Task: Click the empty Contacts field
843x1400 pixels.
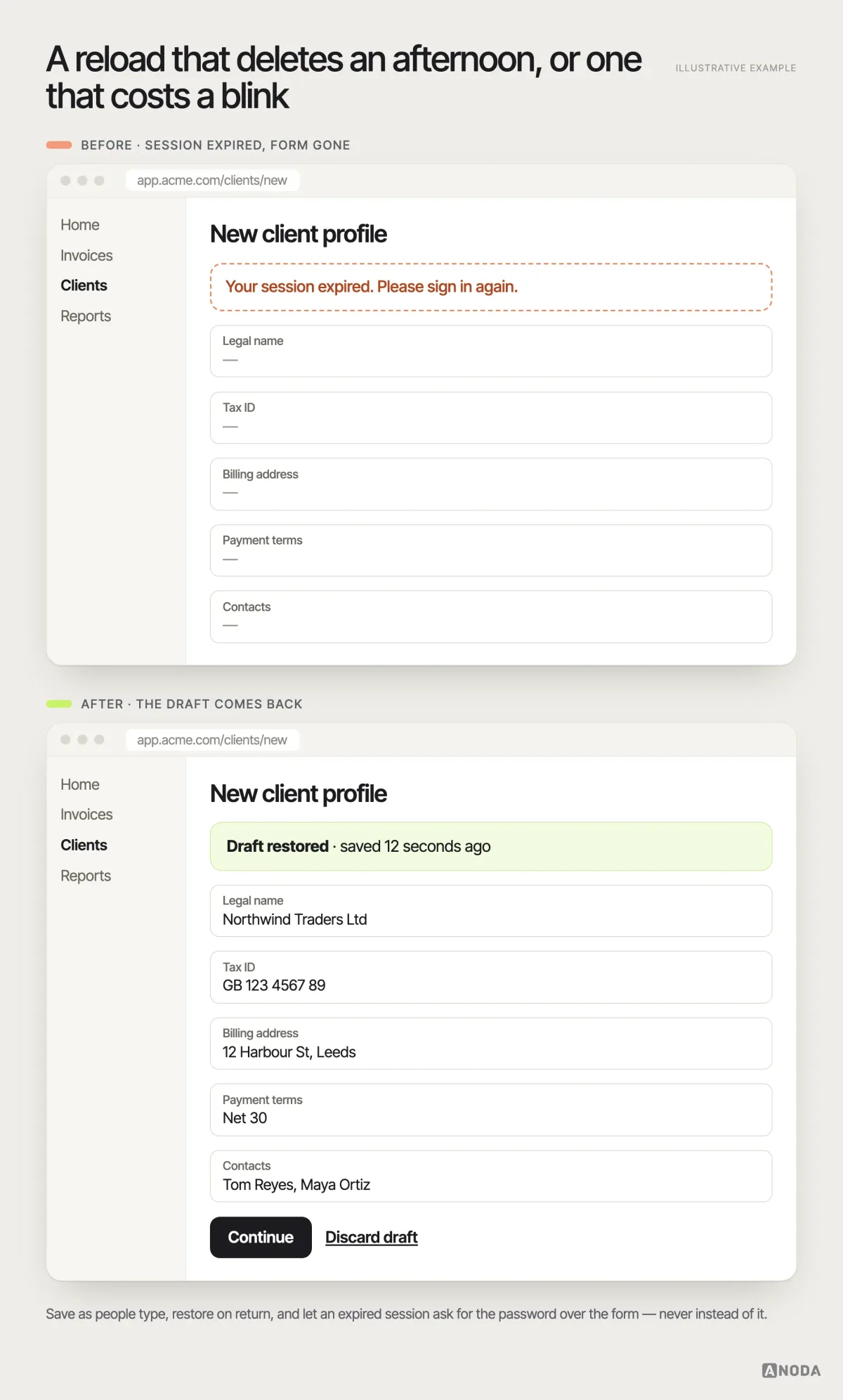Action: click(491, 617)
